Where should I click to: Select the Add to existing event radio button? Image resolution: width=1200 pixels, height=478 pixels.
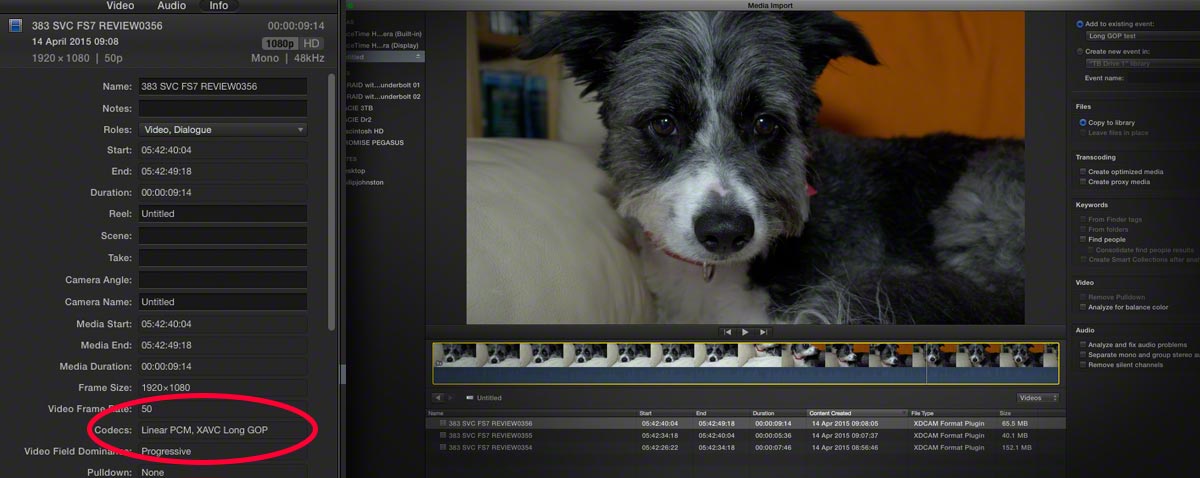click(1080, 24)
